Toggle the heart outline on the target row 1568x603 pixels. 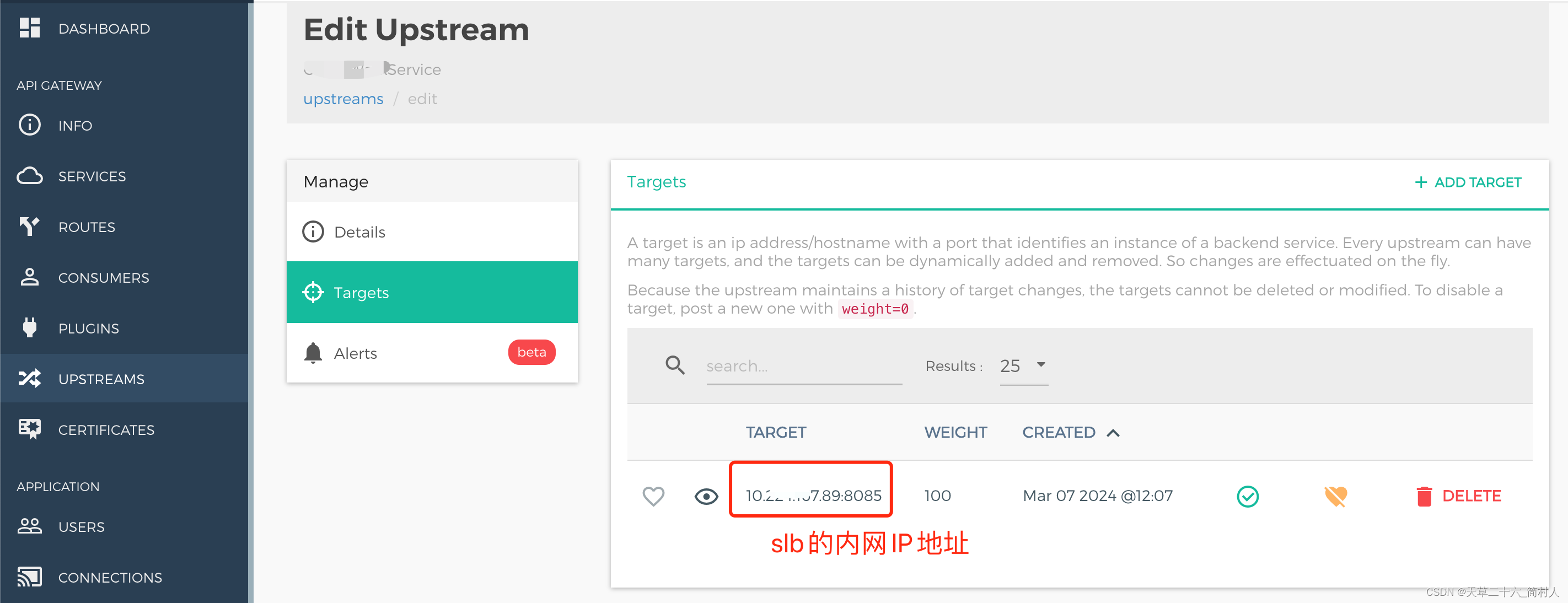click(x=653, y=496)
